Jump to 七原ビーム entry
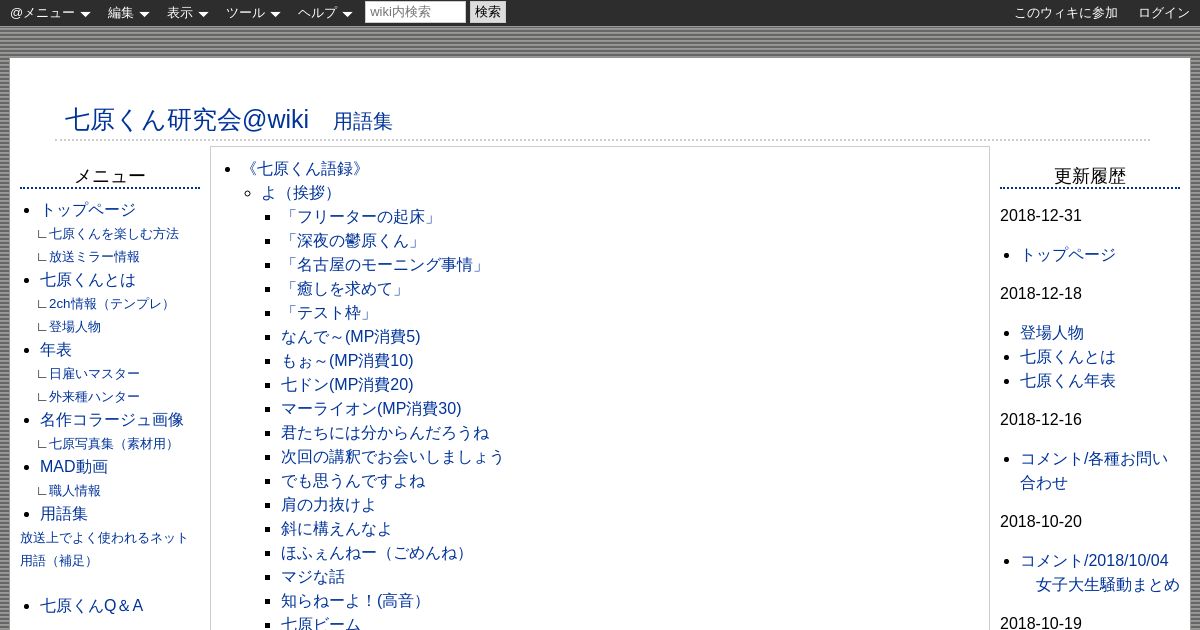Image resolution: width=1200 pixels, height=630 pixels. [321, 623]
